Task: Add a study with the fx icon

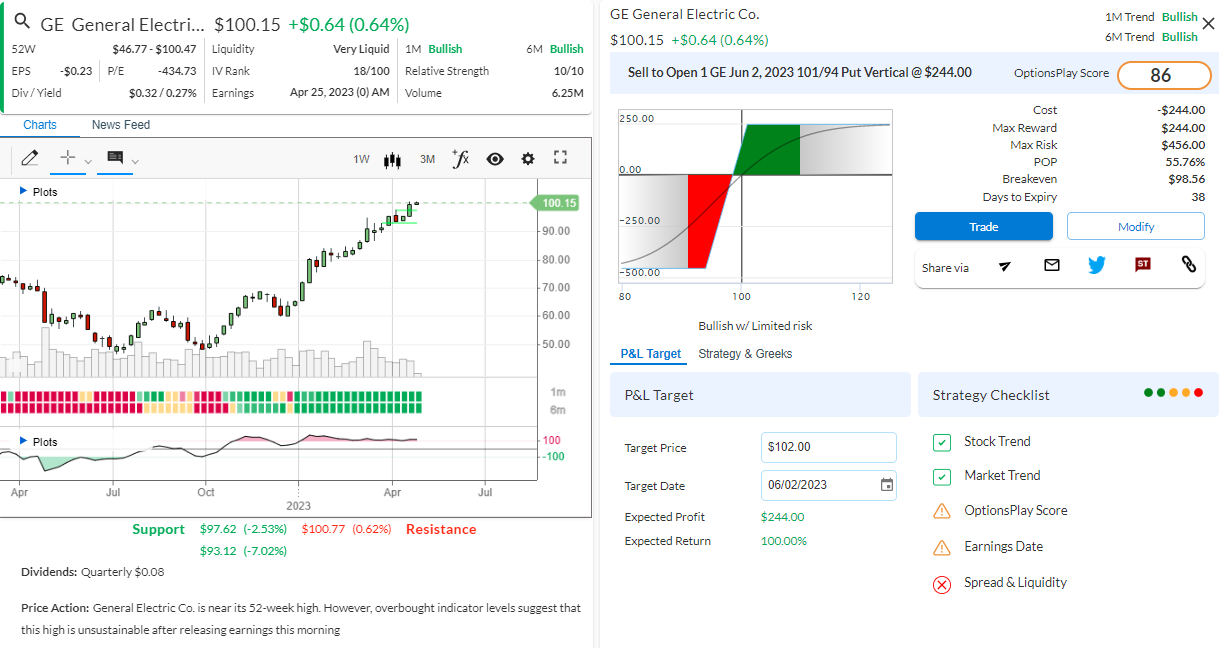Action: (x=460, y=158)
